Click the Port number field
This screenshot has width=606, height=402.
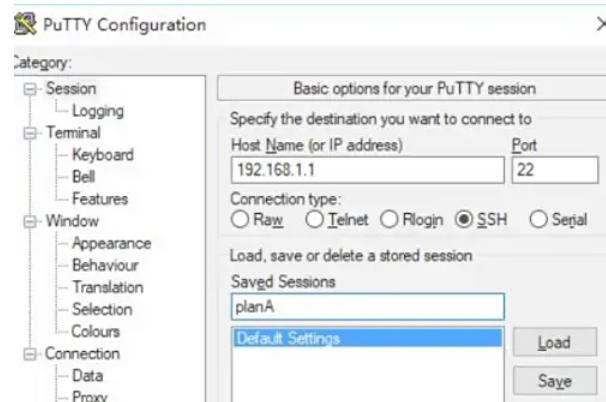553,170
